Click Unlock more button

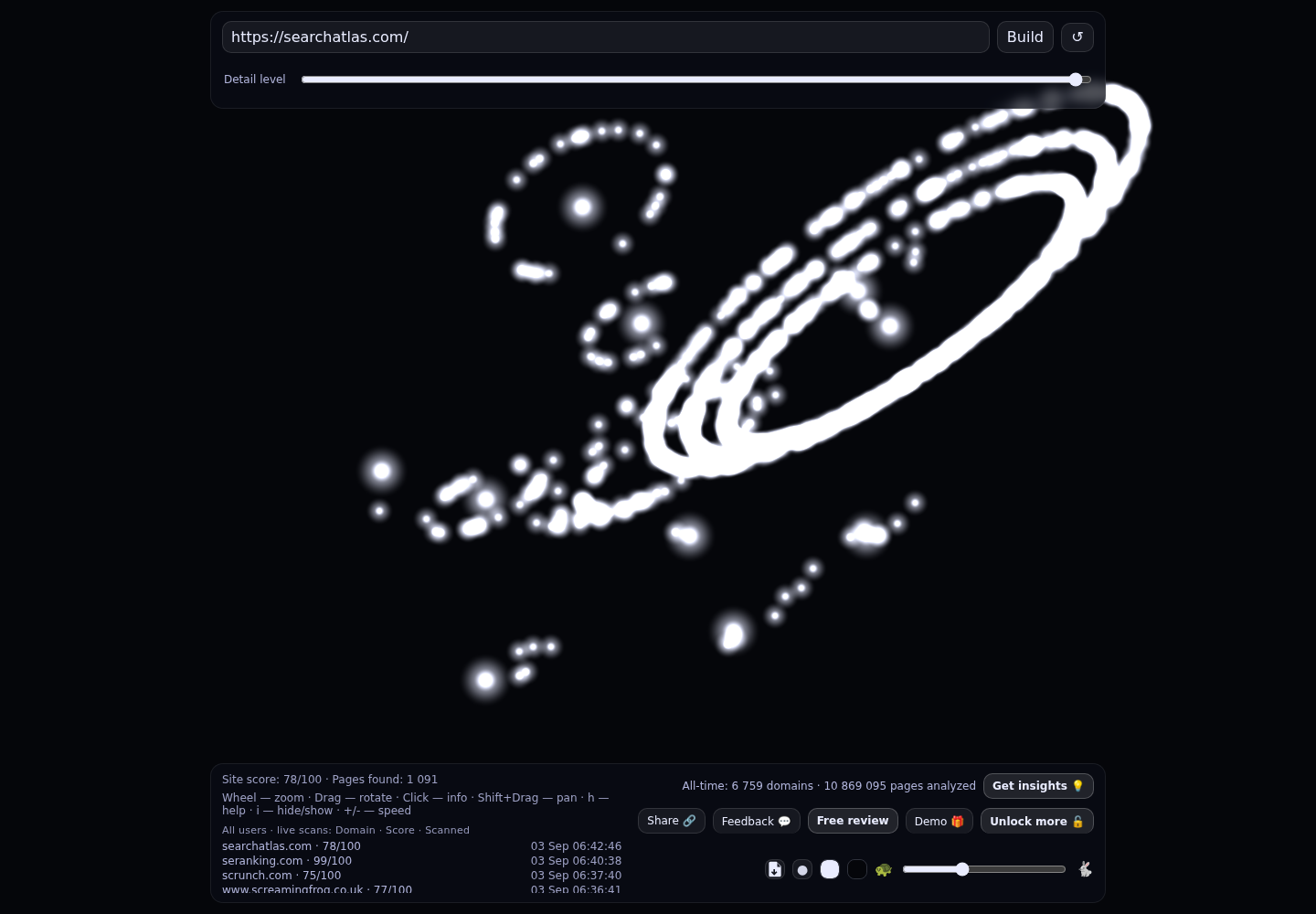tap(1037, 821)
